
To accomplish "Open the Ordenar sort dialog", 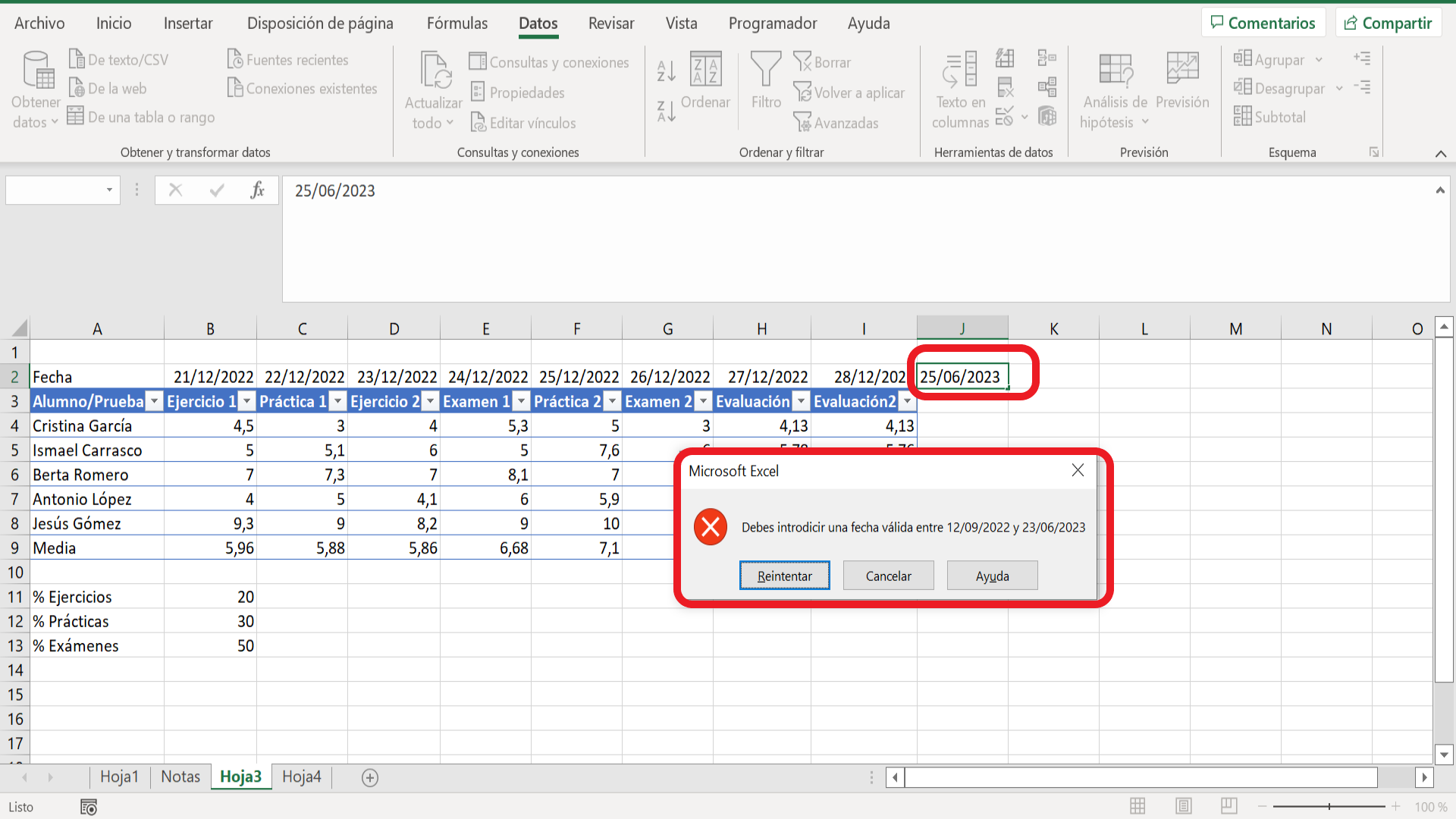I will (x=705, y=81).
